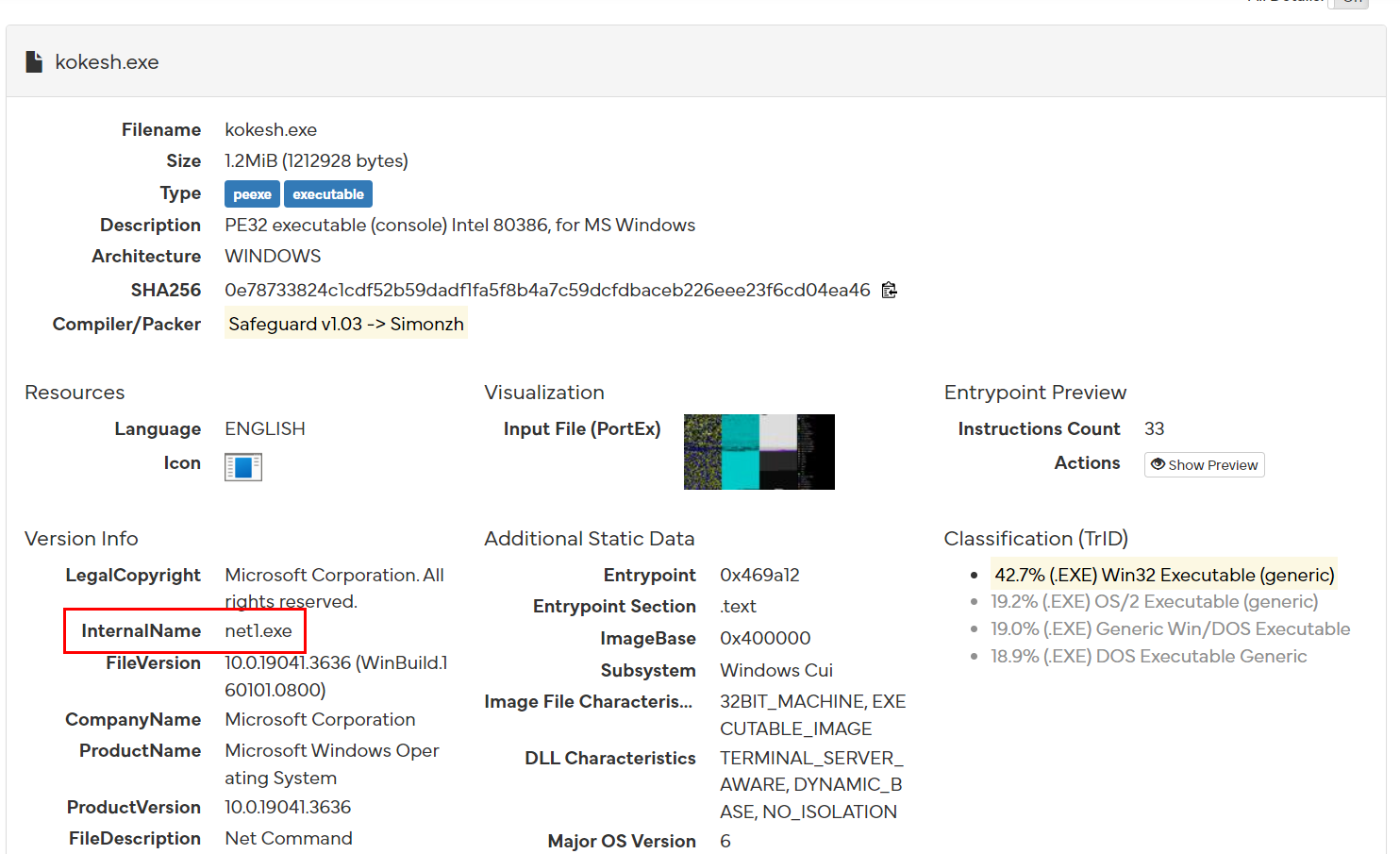Viewport: 1400px width, 854px height.
Task: Click the file icon beside kokesh.exe heading
Action: click(x=34, y=62)
